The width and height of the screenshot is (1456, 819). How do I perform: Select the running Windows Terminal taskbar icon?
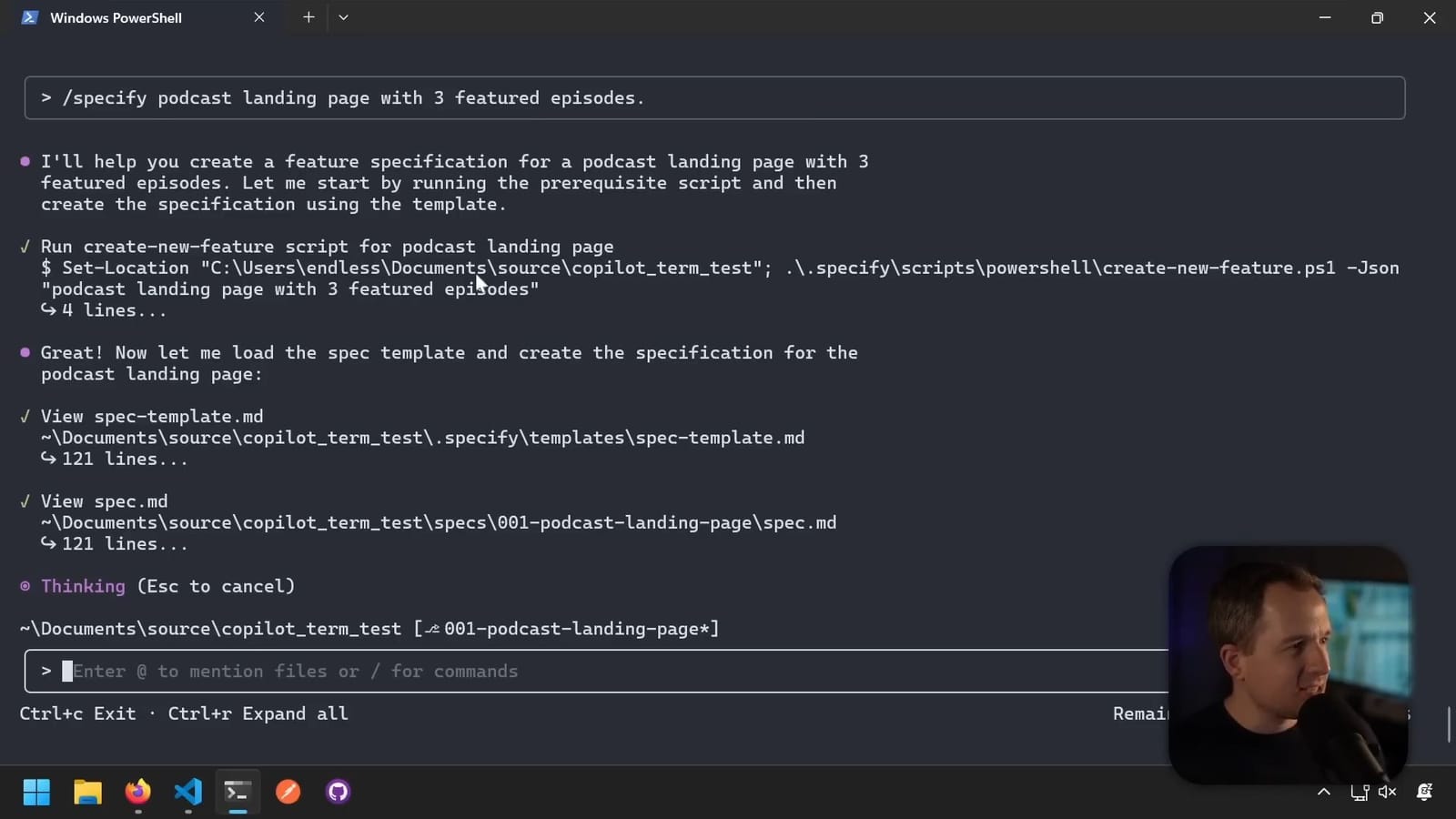[x=237, y=792]
